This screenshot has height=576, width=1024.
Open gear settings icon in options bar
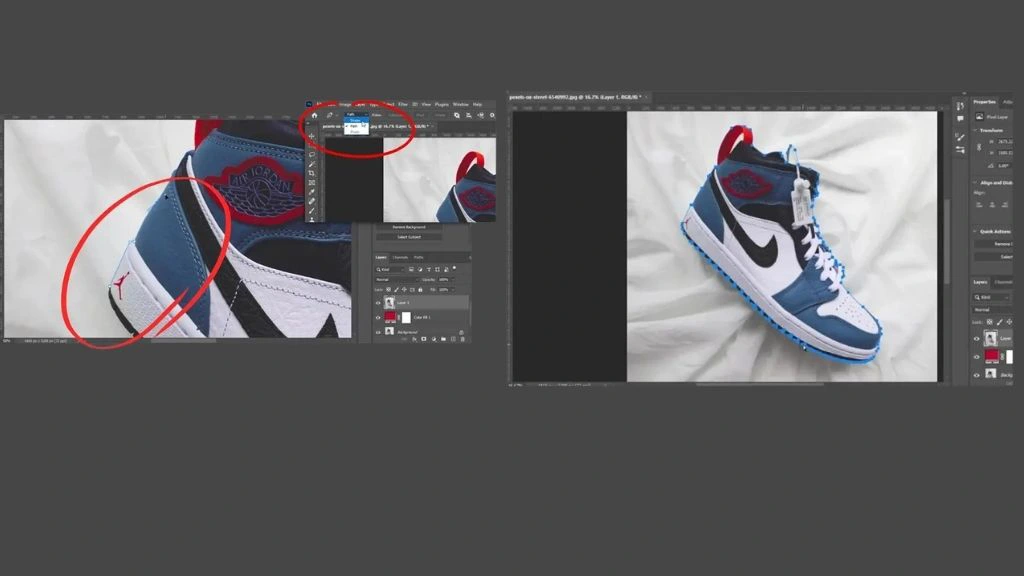pos(492,116)
